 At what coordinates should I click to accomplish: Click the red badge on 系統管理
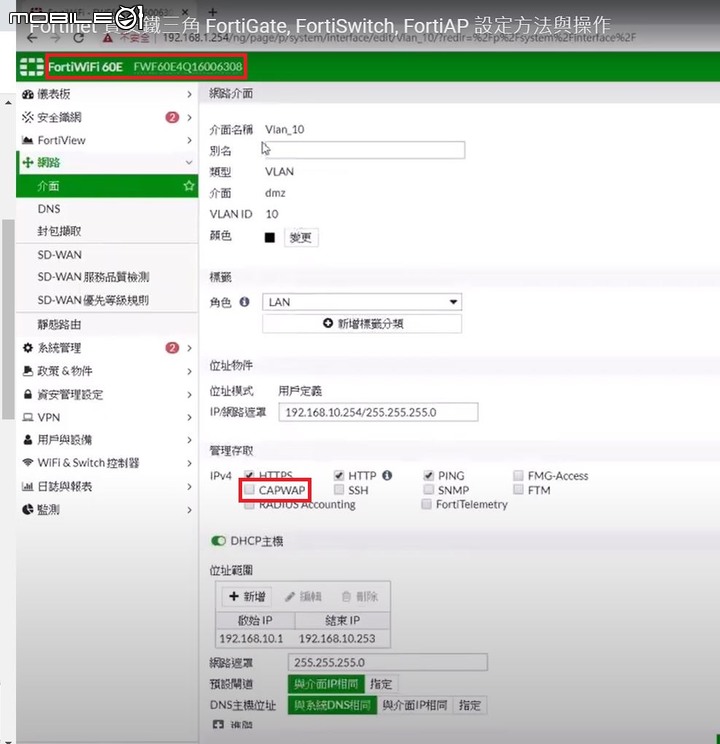click(172, 348)
